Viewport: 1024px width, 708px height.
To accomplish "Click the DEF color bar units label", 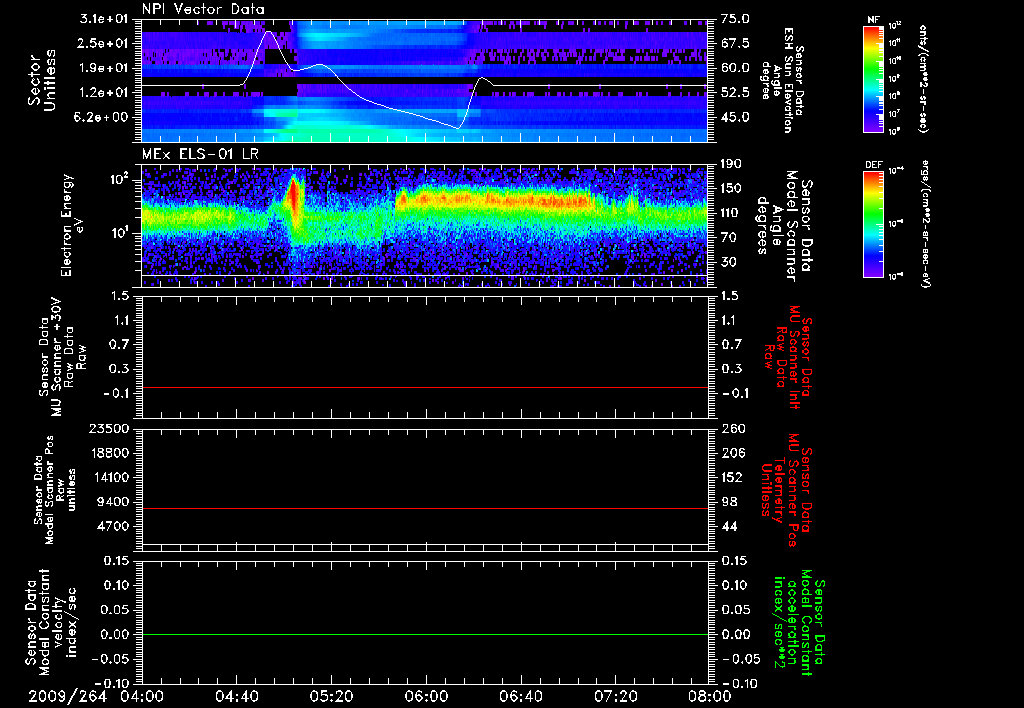I will pyautogui.click(x=924, y=224).
